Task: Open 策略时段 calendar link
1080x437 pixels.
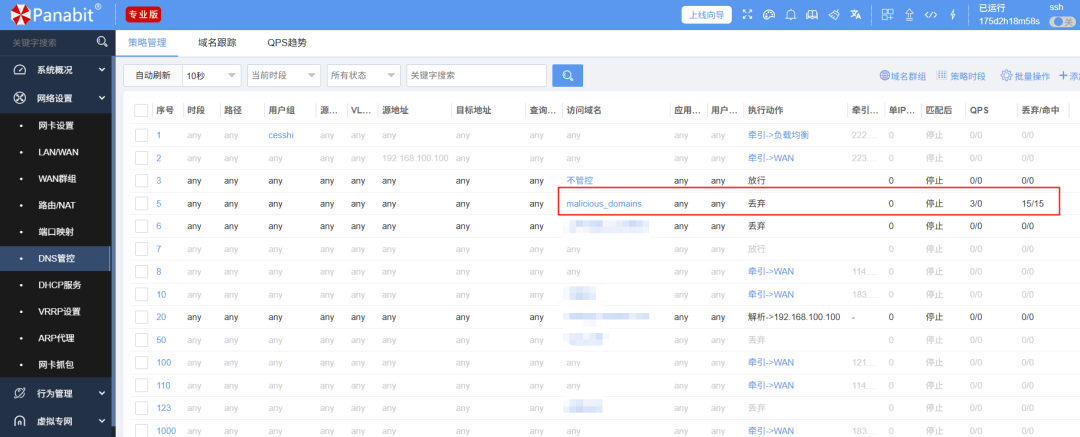Action: pos(962,76)
